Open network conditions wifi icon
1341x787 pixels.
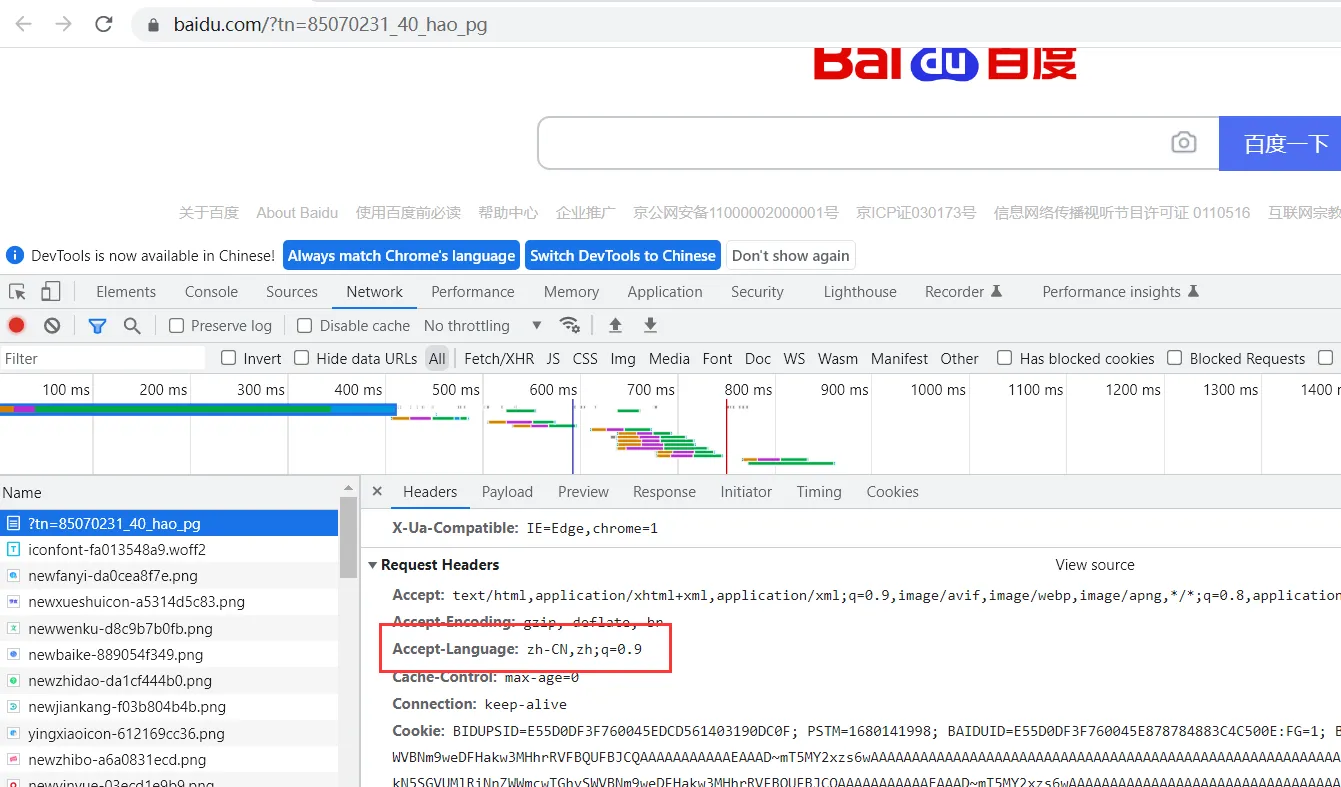click(569, 325)
